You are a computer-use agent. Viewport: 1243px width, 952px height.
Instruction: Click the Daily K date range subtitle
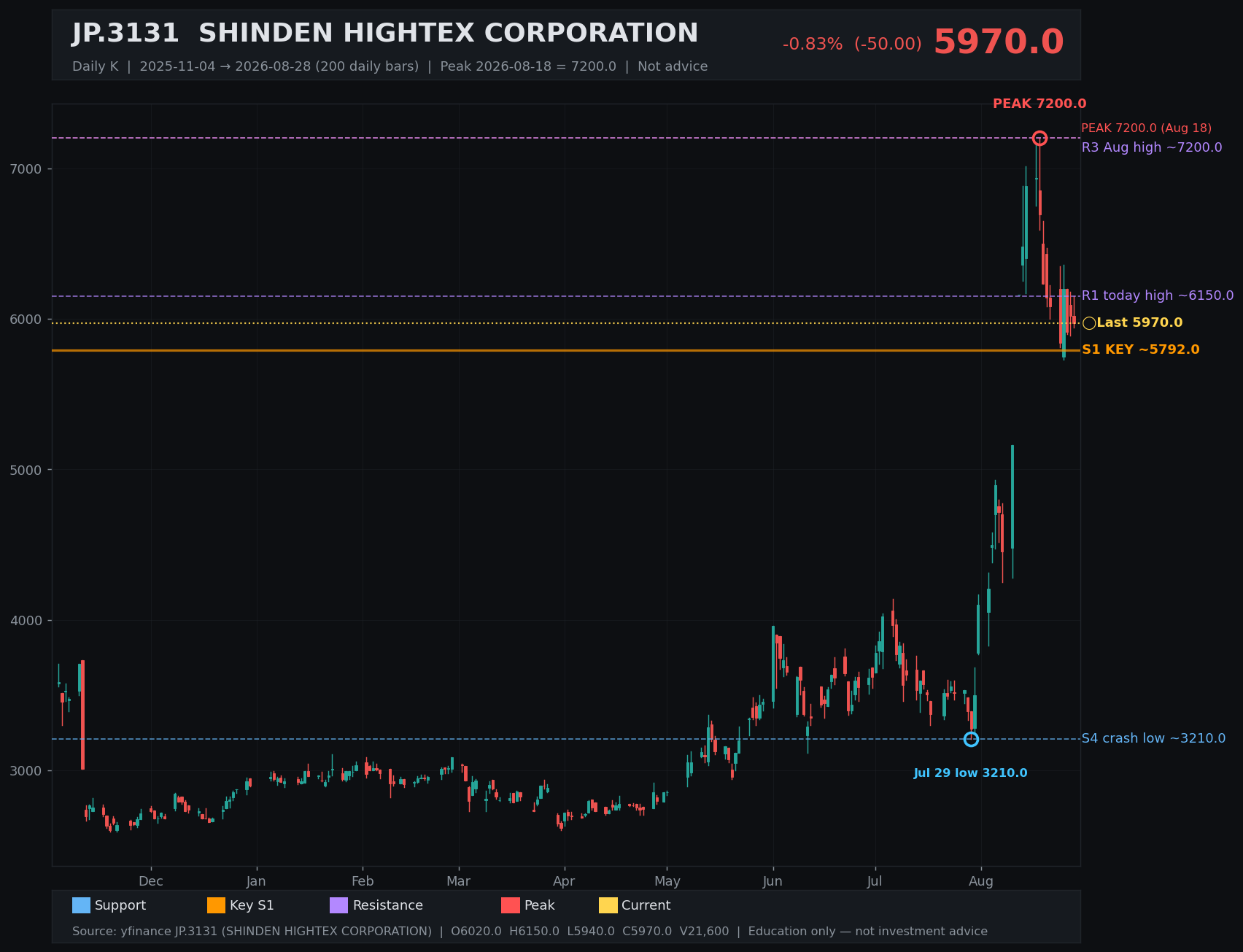pos(390,66)
